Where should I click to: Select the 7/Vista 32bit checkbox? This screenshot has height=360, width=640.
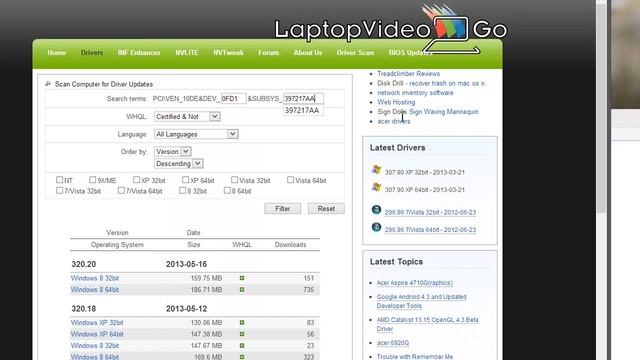[x=60, y=190]
